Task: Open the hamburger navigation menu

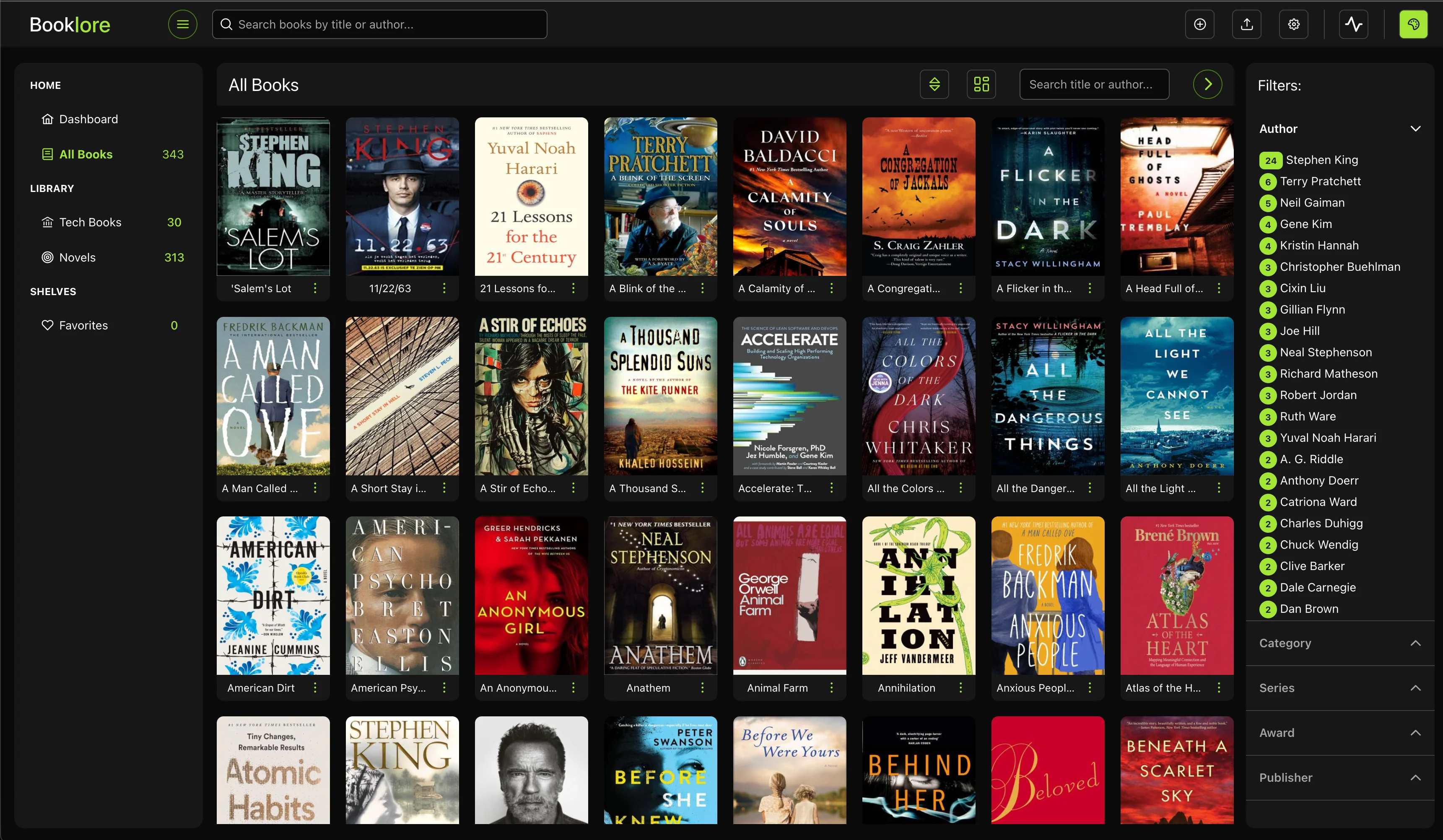Action: tap(182, 24)
